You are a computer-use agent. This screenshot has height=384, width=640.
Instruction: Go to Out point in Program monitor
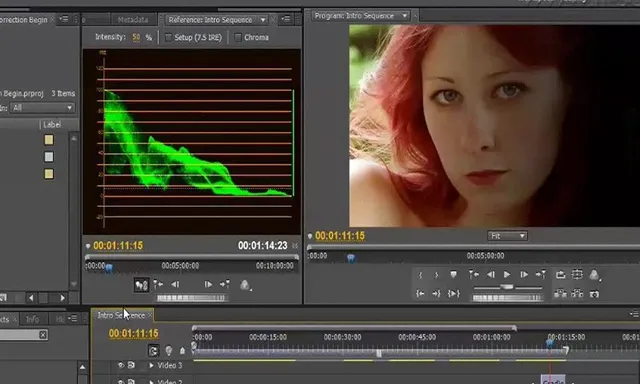540,275
